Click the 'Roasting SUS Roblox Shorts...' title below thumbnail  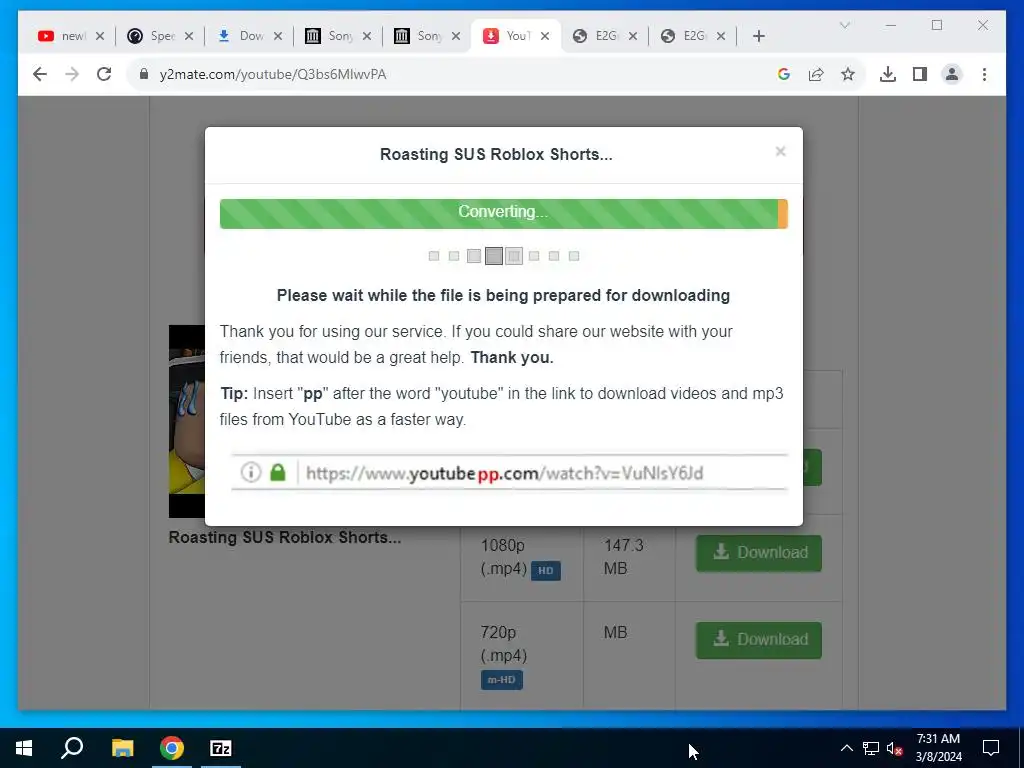pos(285,537)
